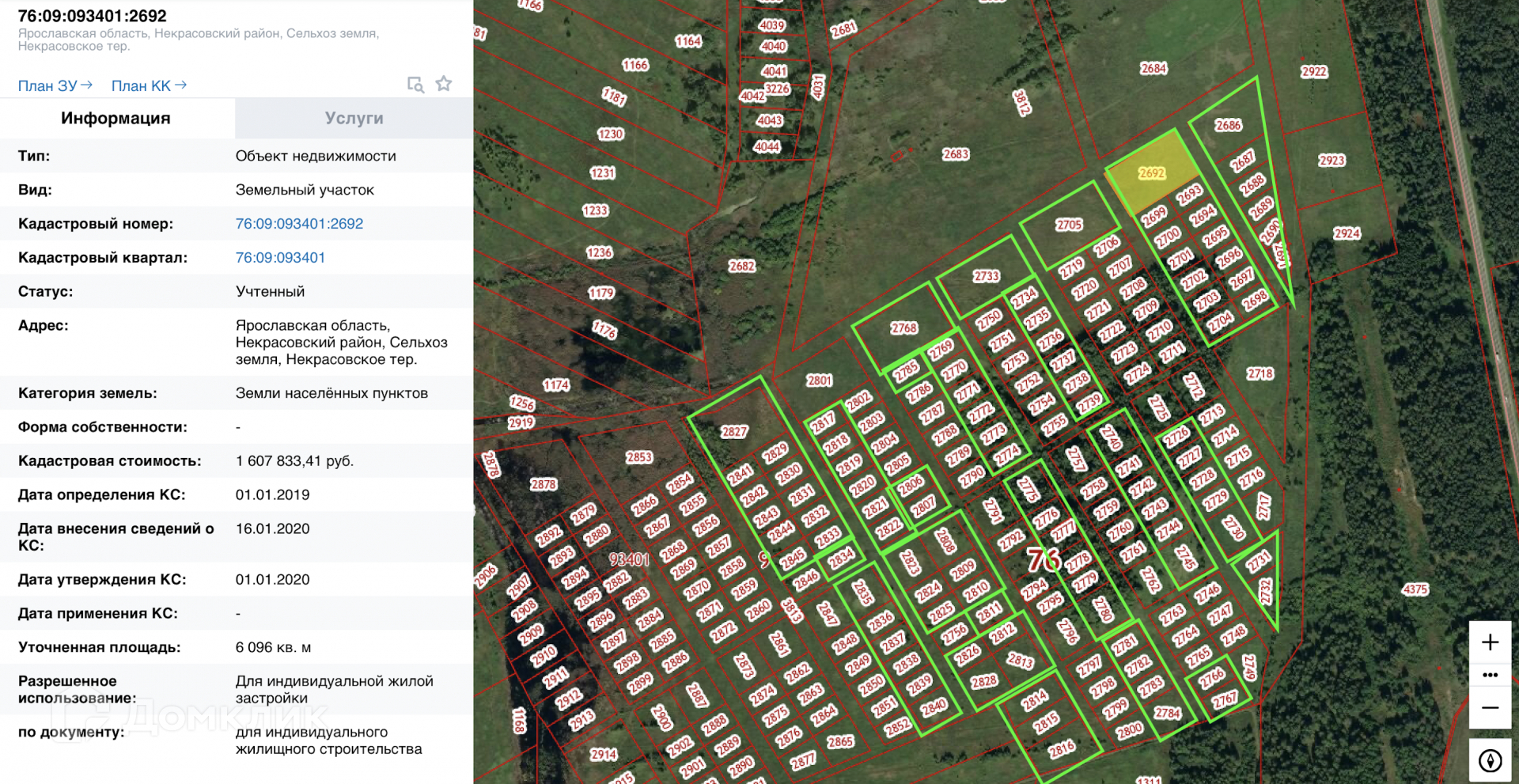Click parcel 2853 on the map
The width and height of the screenshot is (1519, 784).
[639, 457]
